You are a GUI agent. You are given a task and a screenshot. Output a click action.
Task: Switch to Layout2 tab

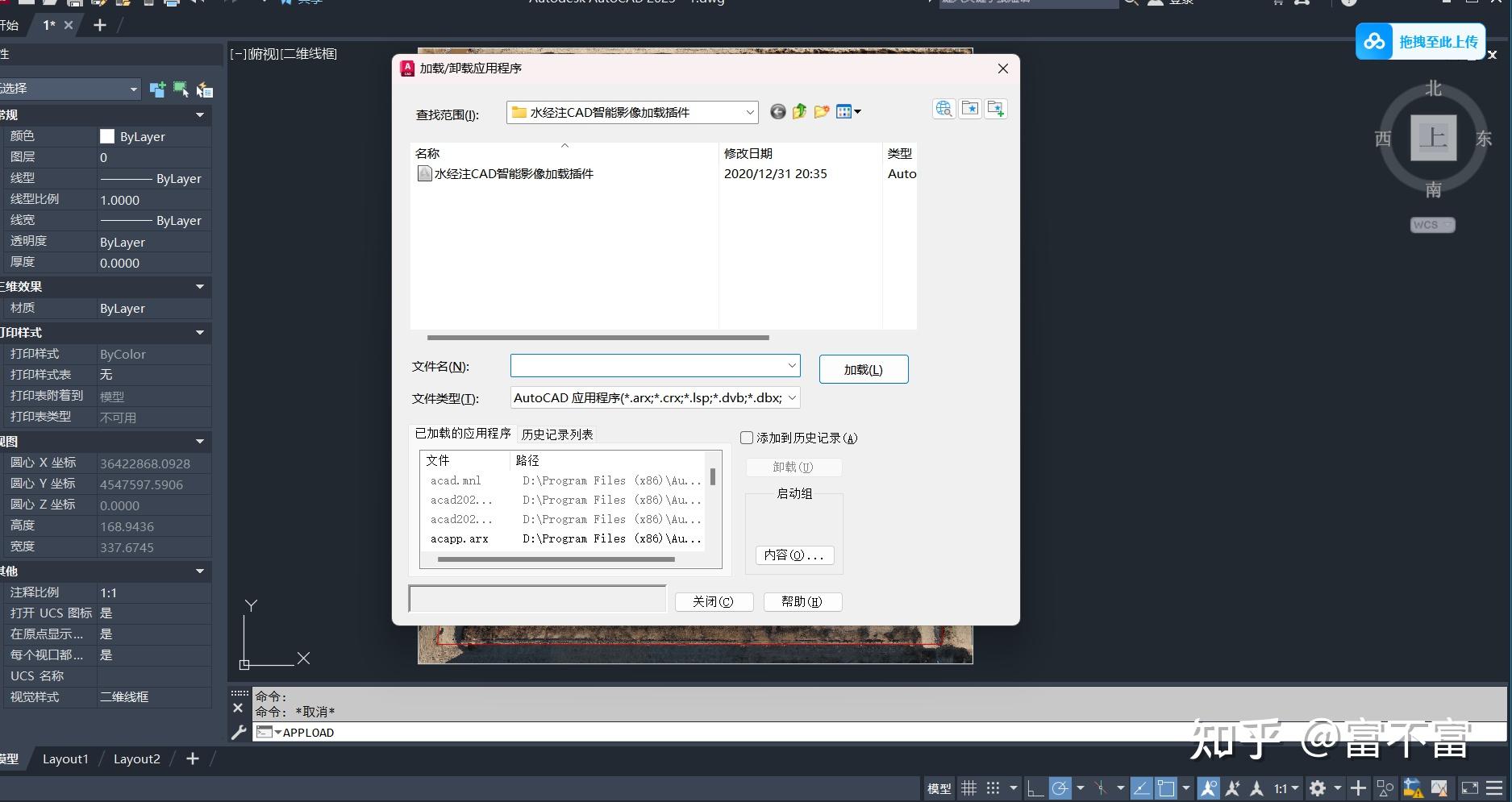pyautogui.click(x=136, y=758)
